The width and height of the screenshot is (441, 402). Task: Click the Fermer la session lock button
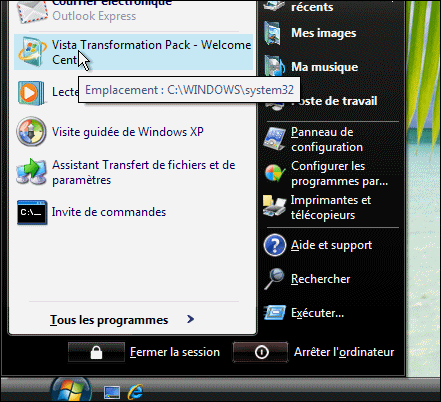96,352
